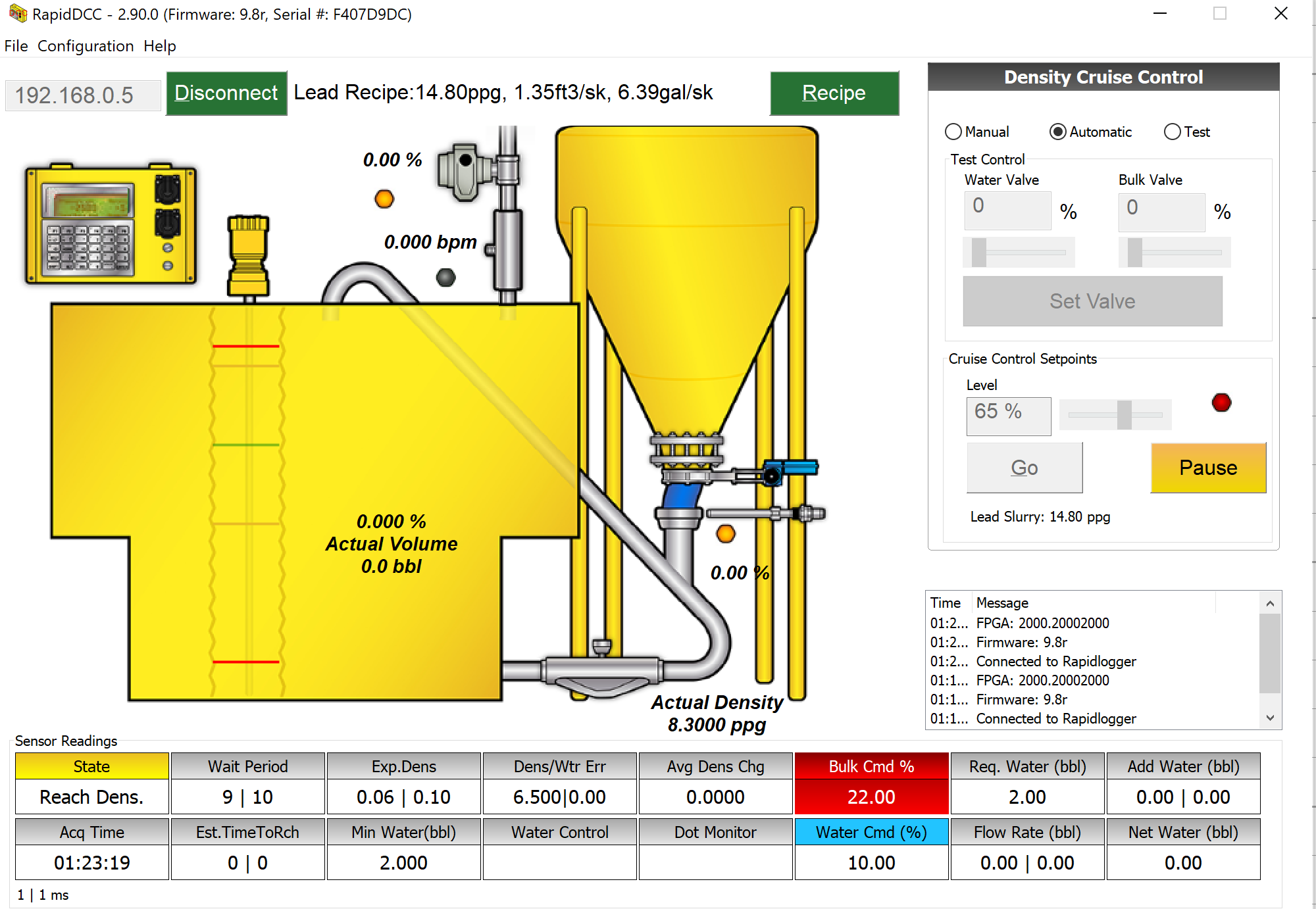Open the Help menu

click(160, 46)
